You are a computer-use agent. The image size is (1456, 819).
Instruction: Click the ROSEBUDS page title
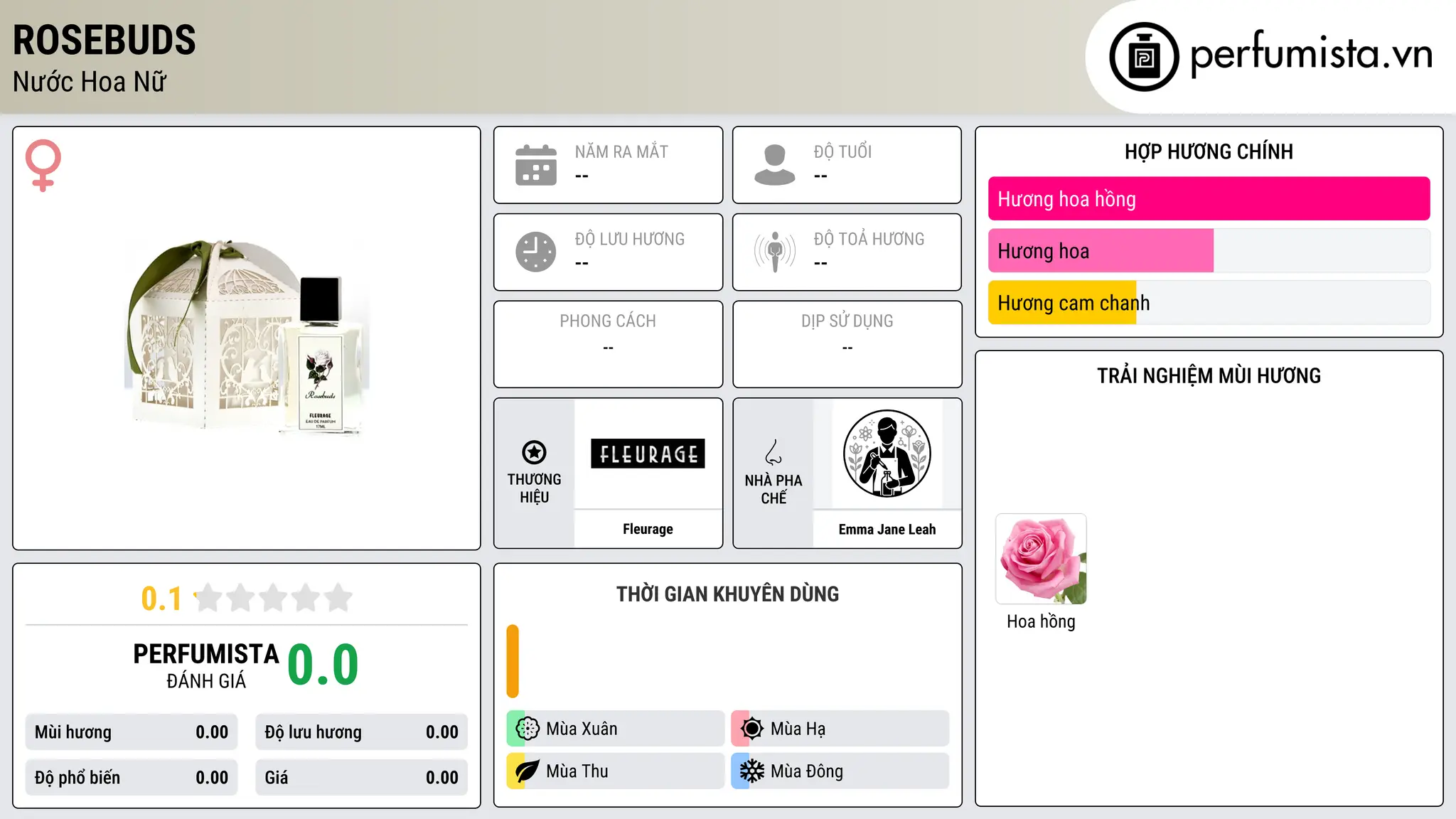105,40
